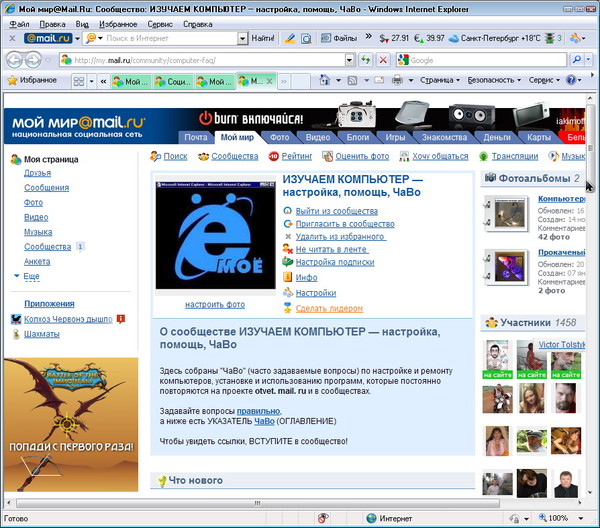
Task: Close the active browser tab
Action: pos(269,81)
